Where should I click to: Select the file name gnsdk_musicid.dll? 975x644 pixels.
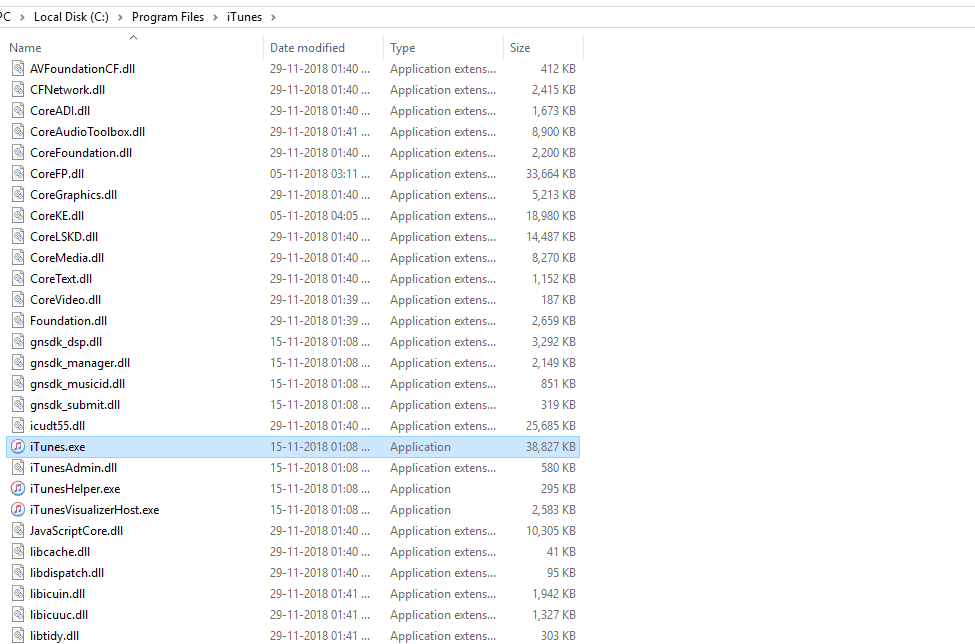(x=78, y=384)
